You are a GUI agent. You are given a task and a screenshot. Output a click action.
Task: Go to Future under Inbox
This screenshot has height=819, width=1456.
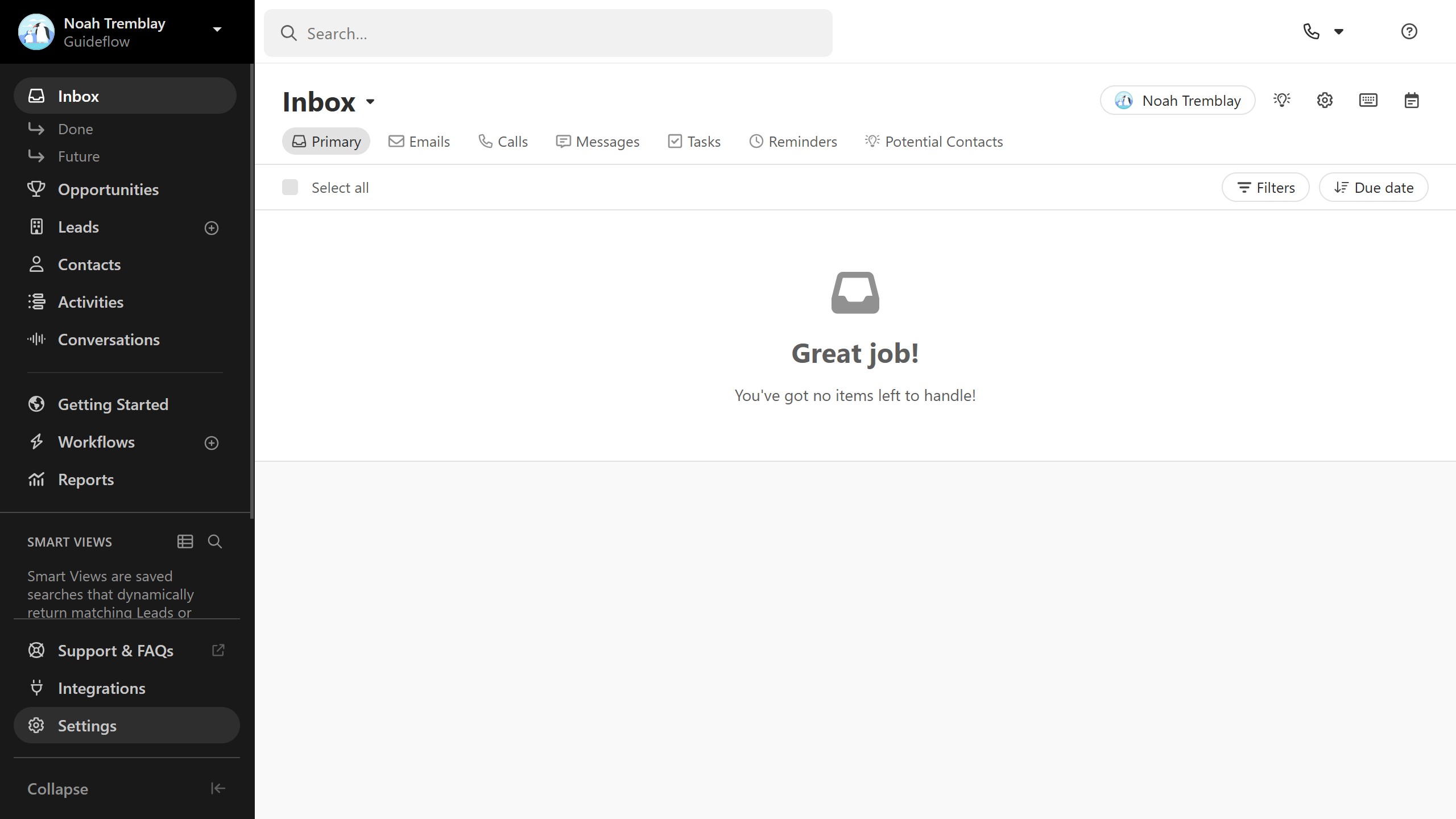pyautogui.click(x=78, y=156)
